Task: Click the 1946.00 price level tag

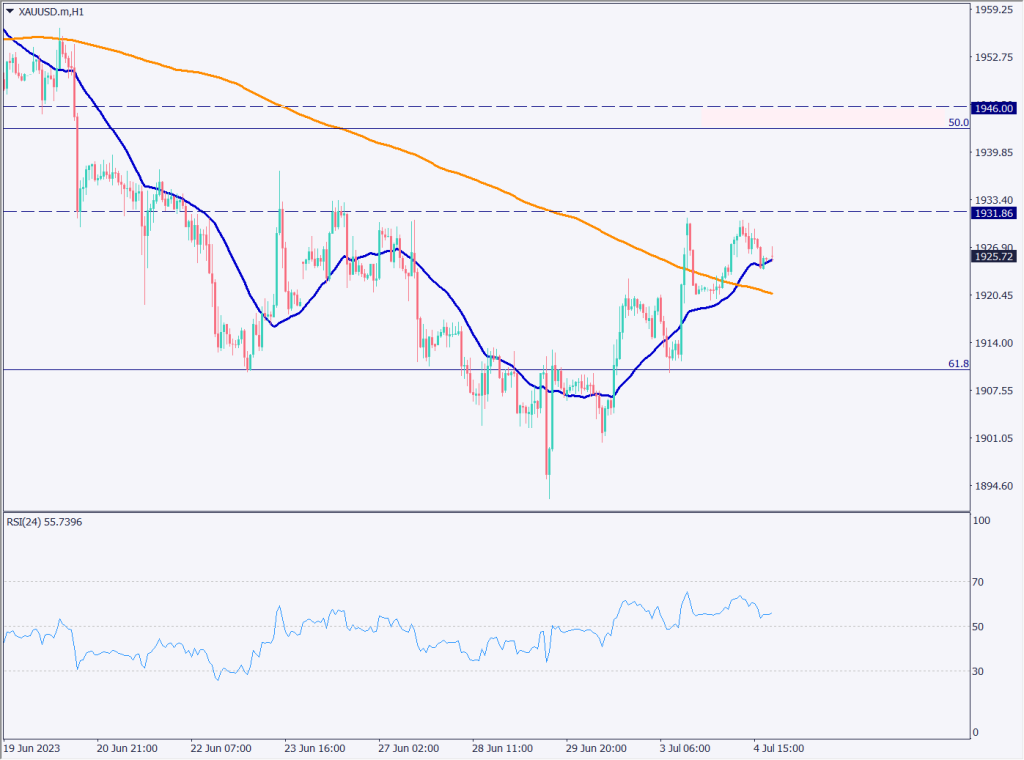Action: (x=994, y=108)
